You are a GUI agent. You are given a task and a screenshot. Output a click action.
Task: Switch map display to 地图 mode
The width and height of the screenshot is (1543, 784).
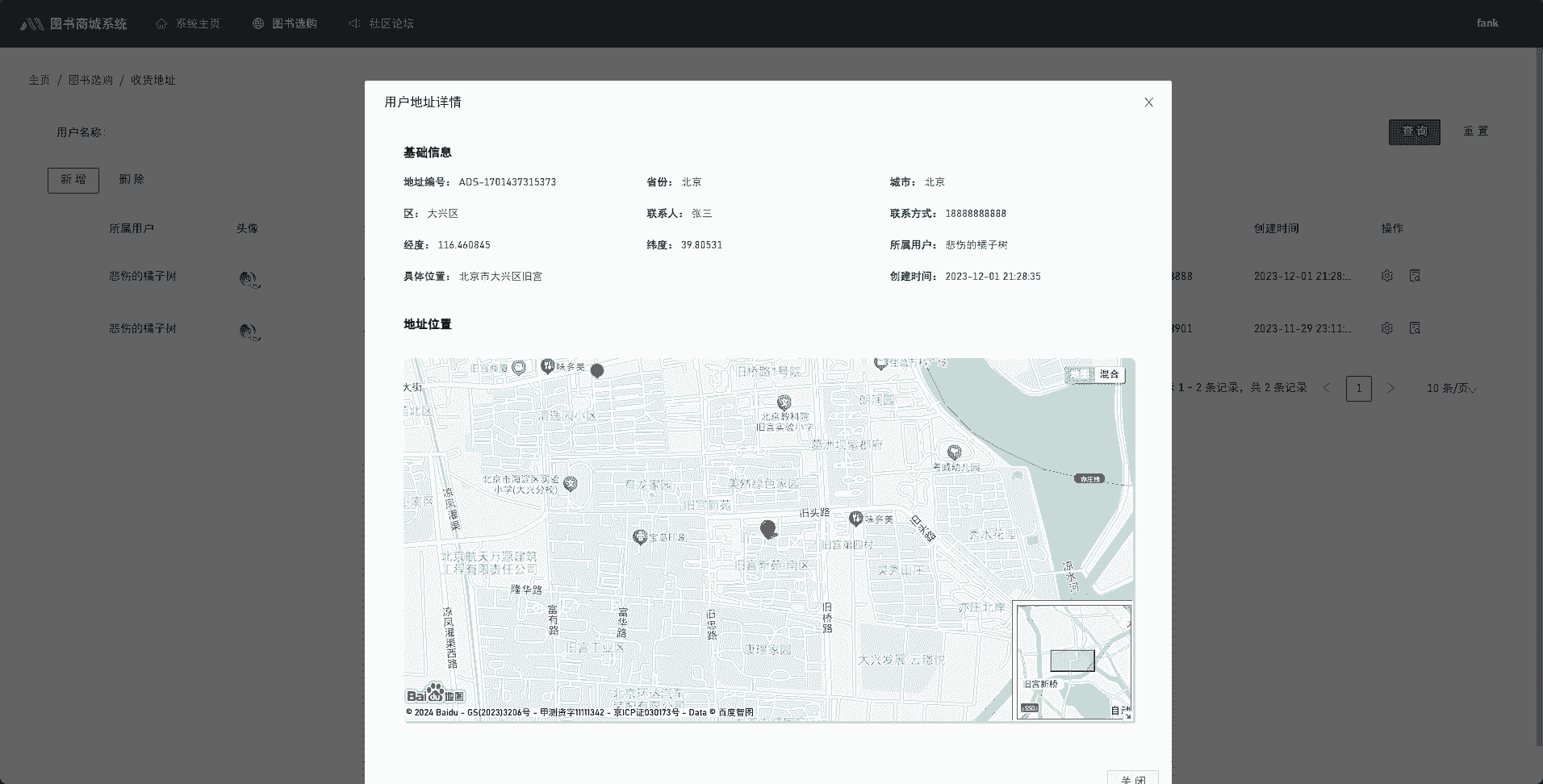pyautogui.click(x=1077, y=374)
